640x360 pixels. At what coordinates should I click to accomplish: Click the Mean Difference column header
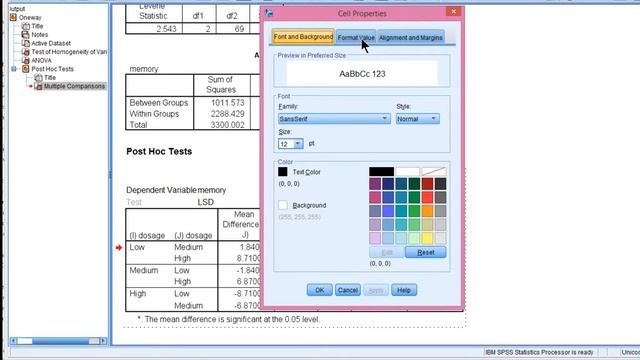(x=240, y=224)
